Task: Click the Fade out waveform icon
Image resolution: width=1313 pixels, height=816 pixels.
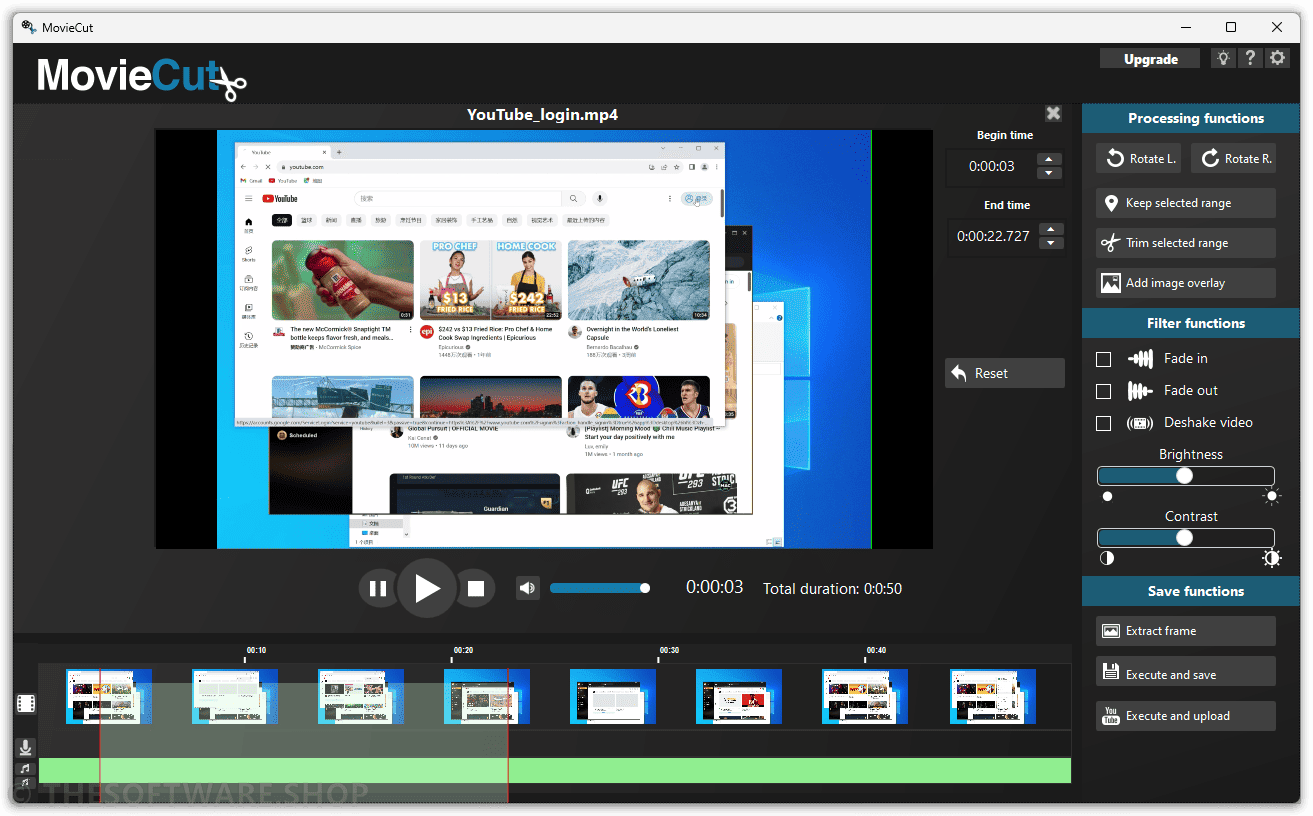Action: point(1140,391)
